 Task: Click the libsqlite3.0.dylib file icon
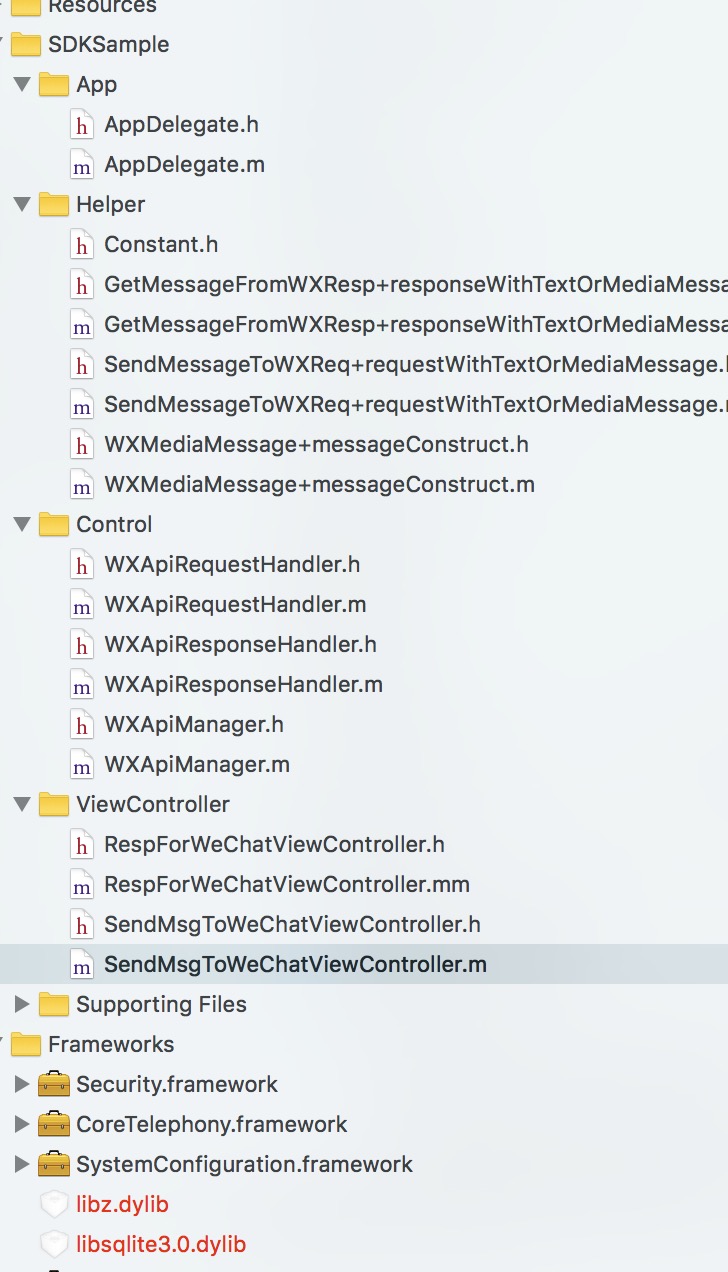point(54,1244)
